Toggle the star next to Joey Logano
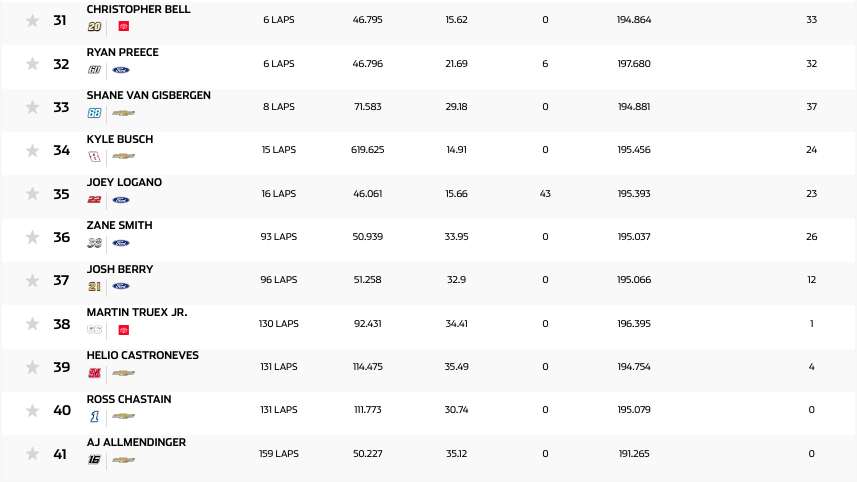857x482 pixels. click(x=32, y=194)
